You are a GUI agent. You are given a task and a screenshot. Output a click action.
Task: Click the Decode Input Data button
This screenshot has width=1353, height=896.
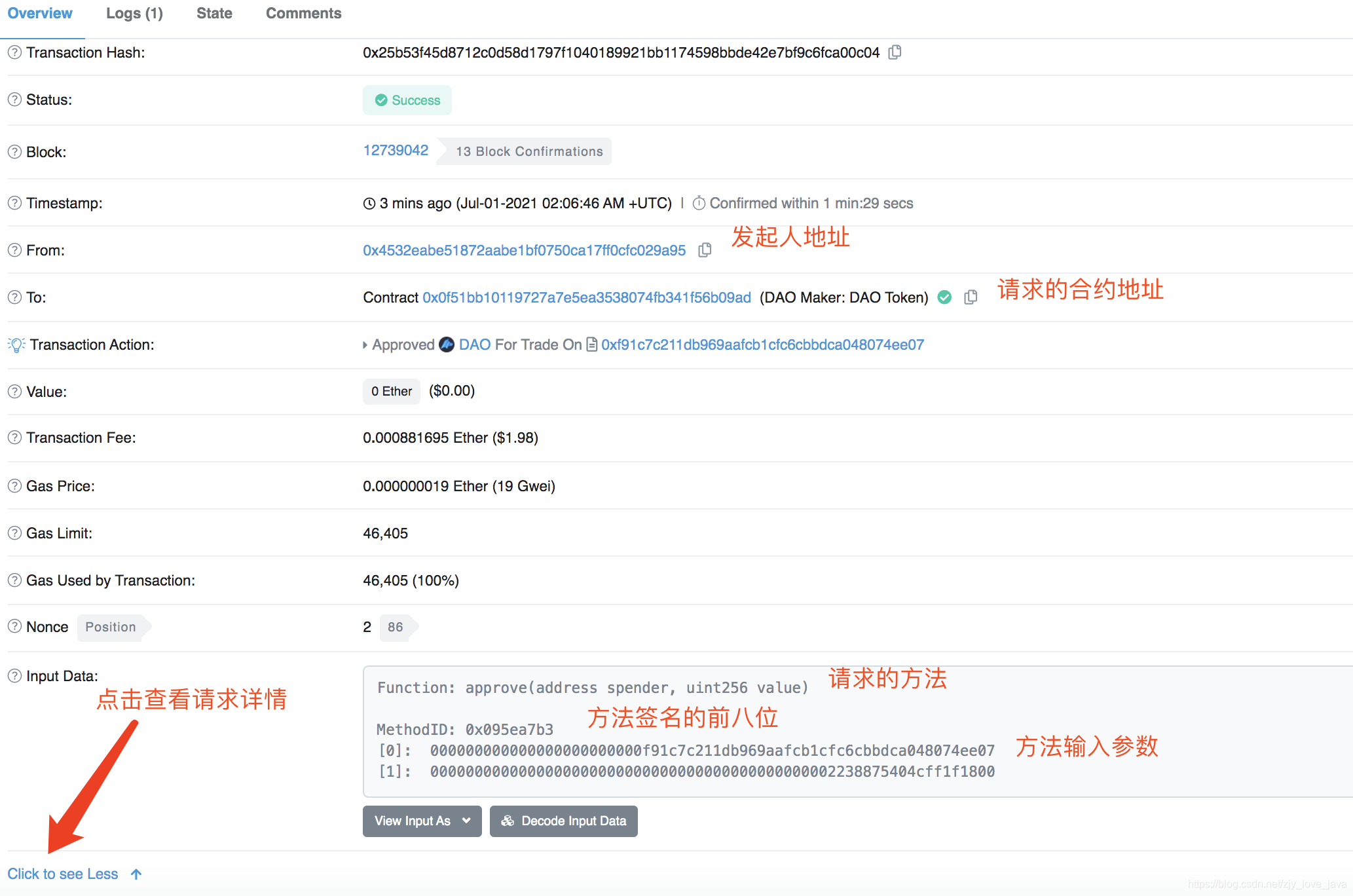563,821
